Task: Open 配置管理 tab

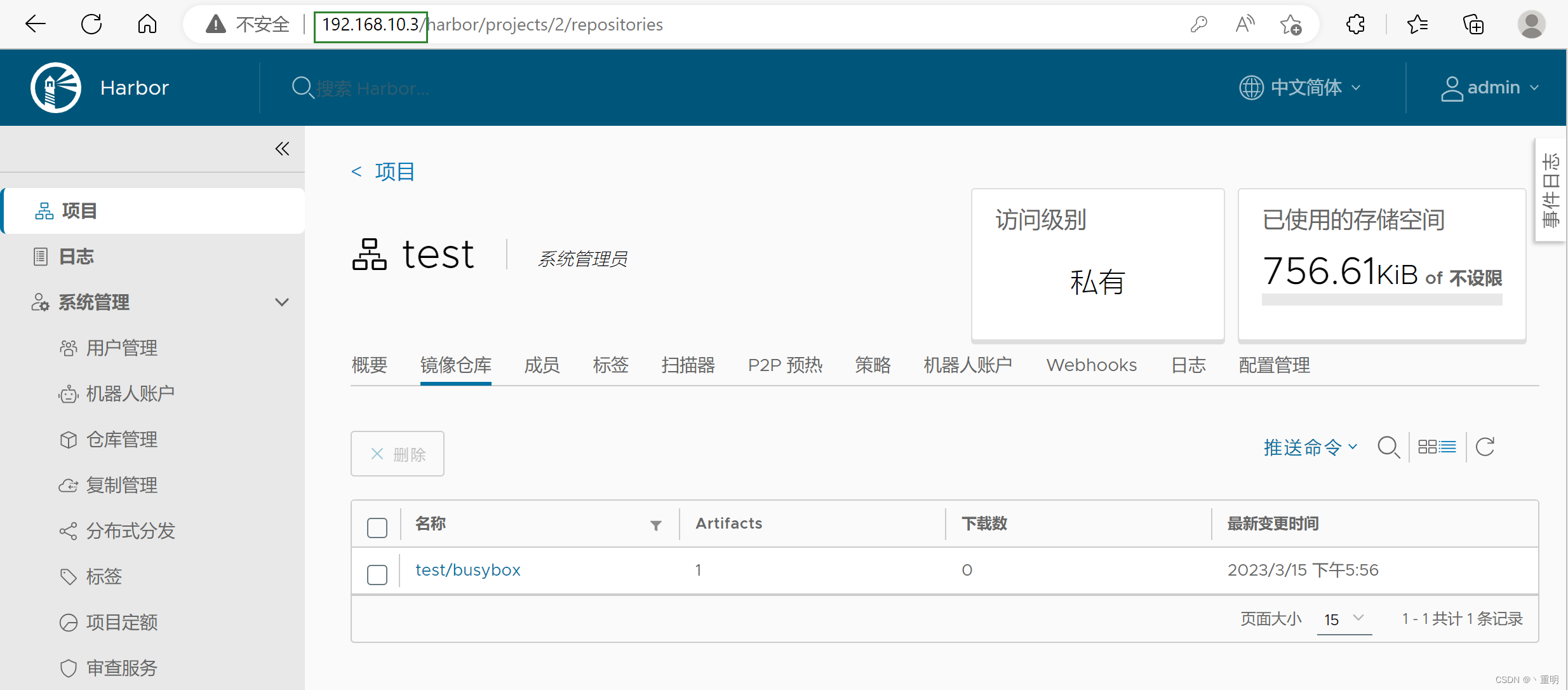Action: pyautogui.click(x=1275, y=365)
